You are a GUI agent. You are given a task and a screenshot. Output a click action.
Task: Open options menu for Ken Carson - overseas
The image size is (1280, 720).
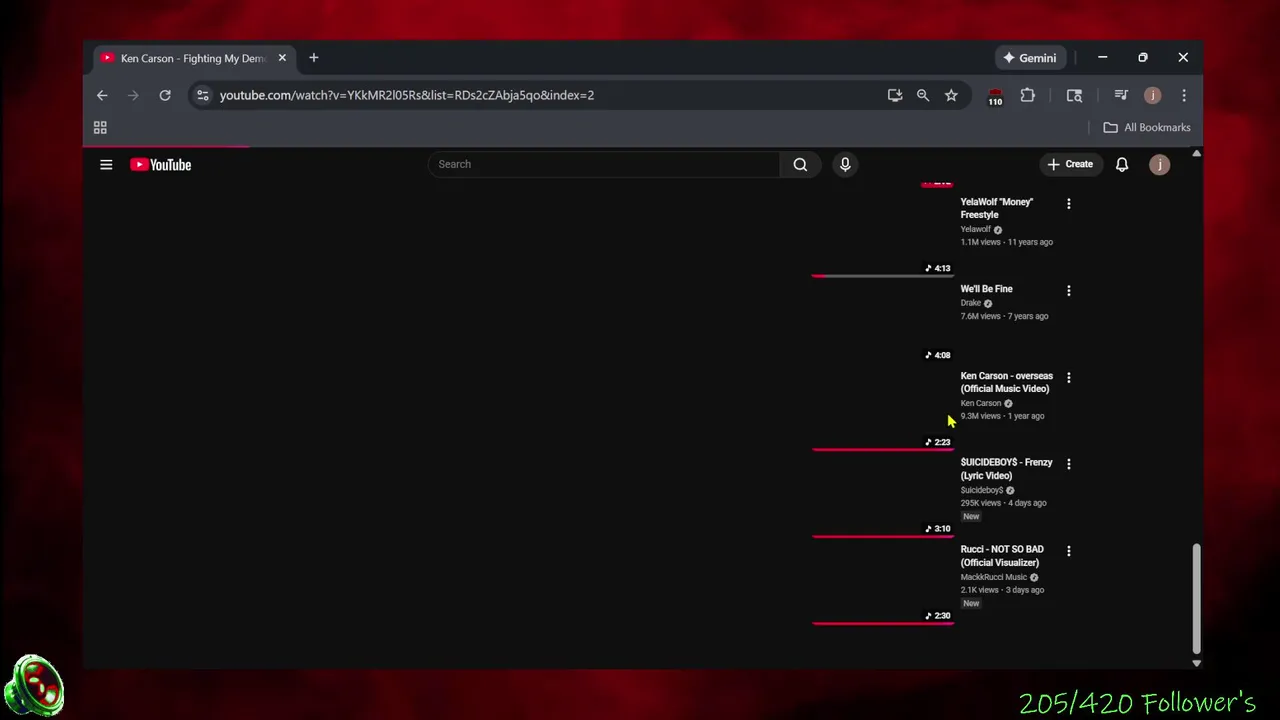(x=1069, y=378)
